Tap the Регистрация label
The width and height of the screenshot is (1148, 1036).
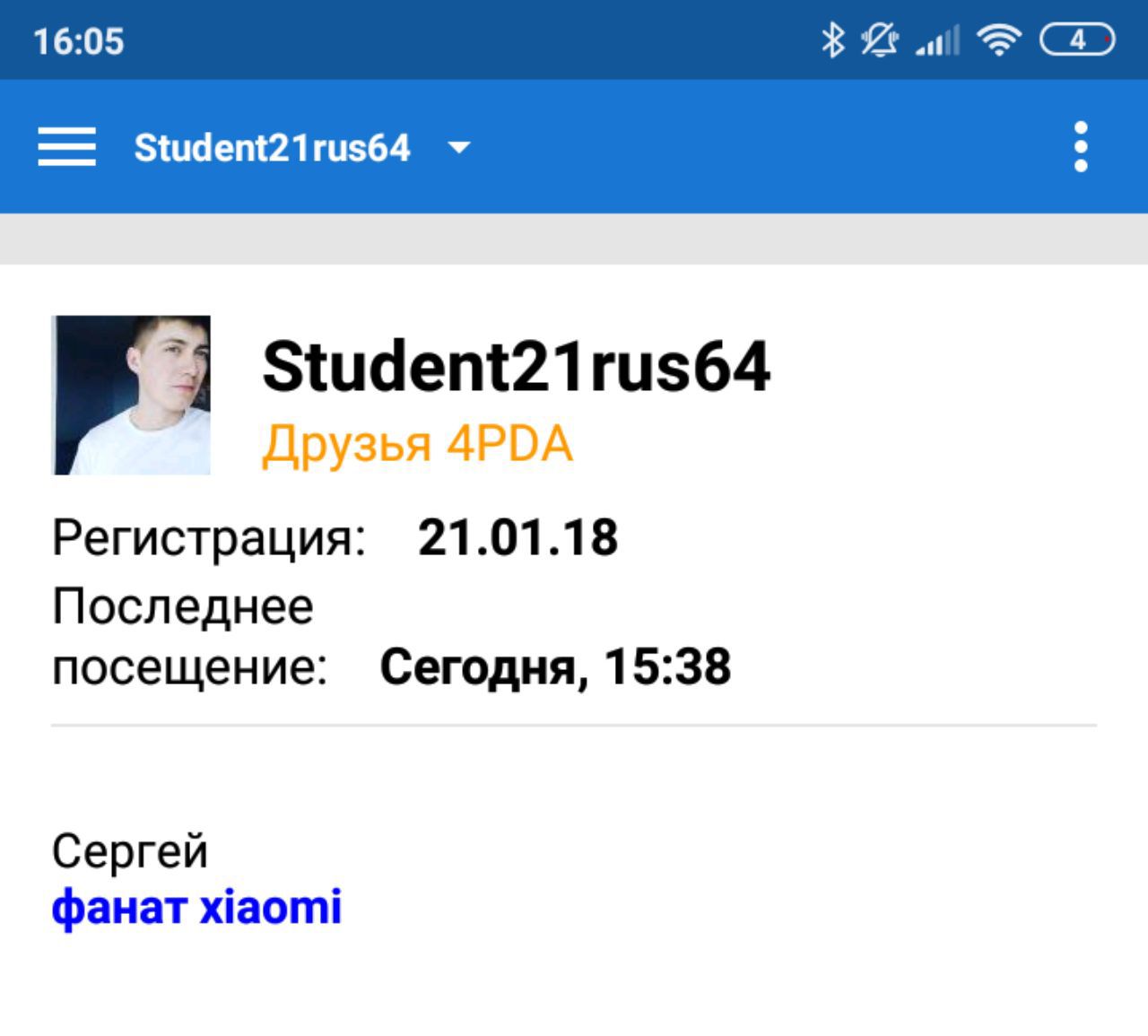[x=209, y=538]
